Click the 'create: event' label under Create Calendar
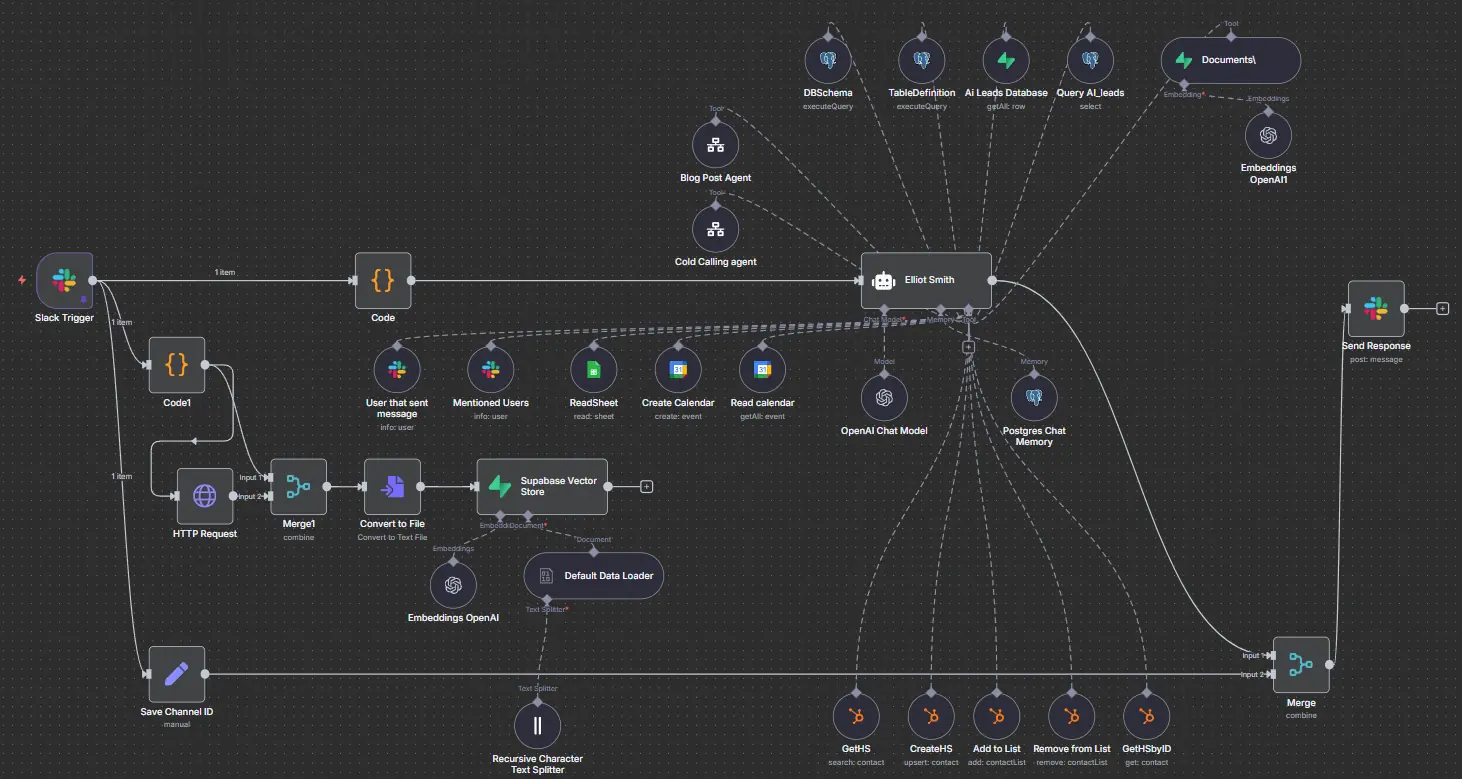The width and height of the screenshot is (1462, 779). [x=678, y=415]
